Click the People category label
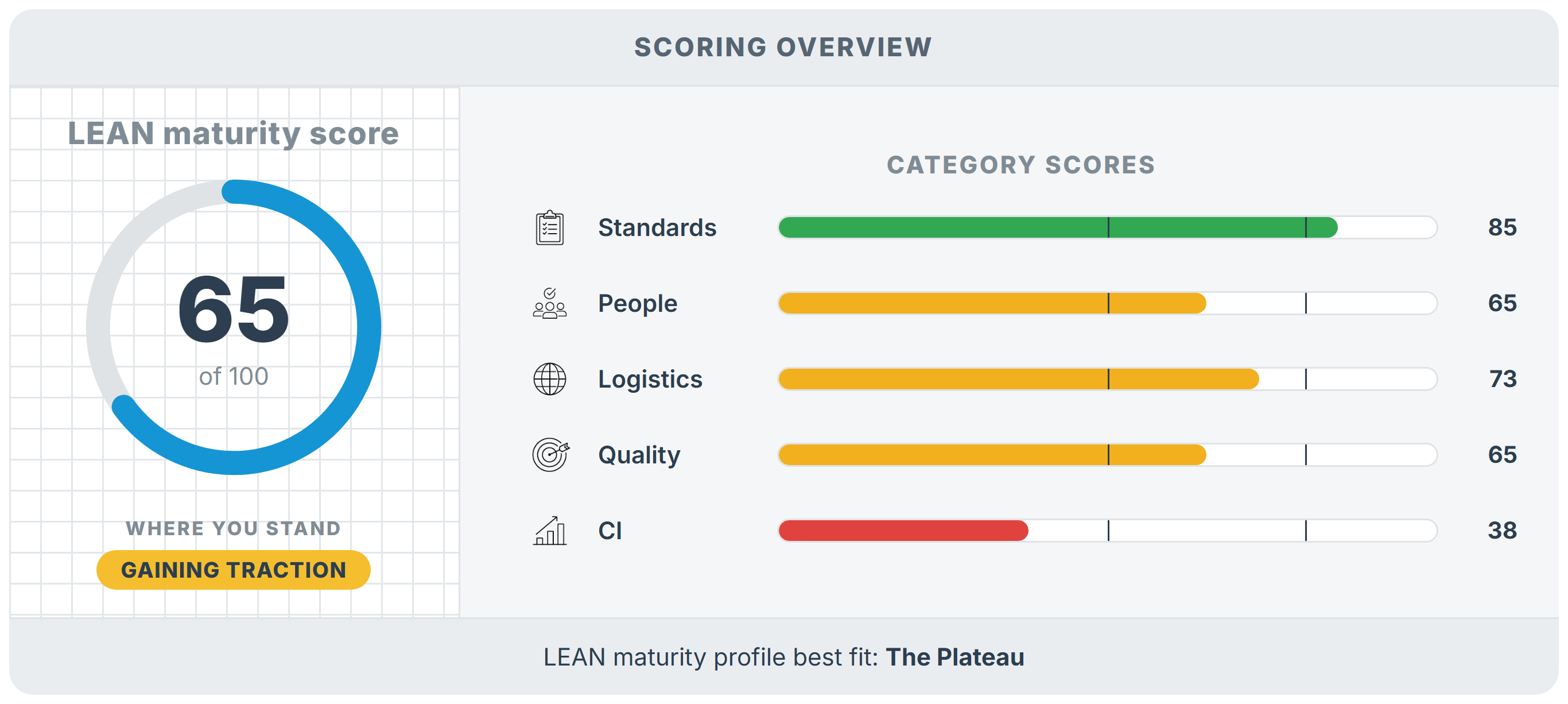 click(x=637, y=303)
